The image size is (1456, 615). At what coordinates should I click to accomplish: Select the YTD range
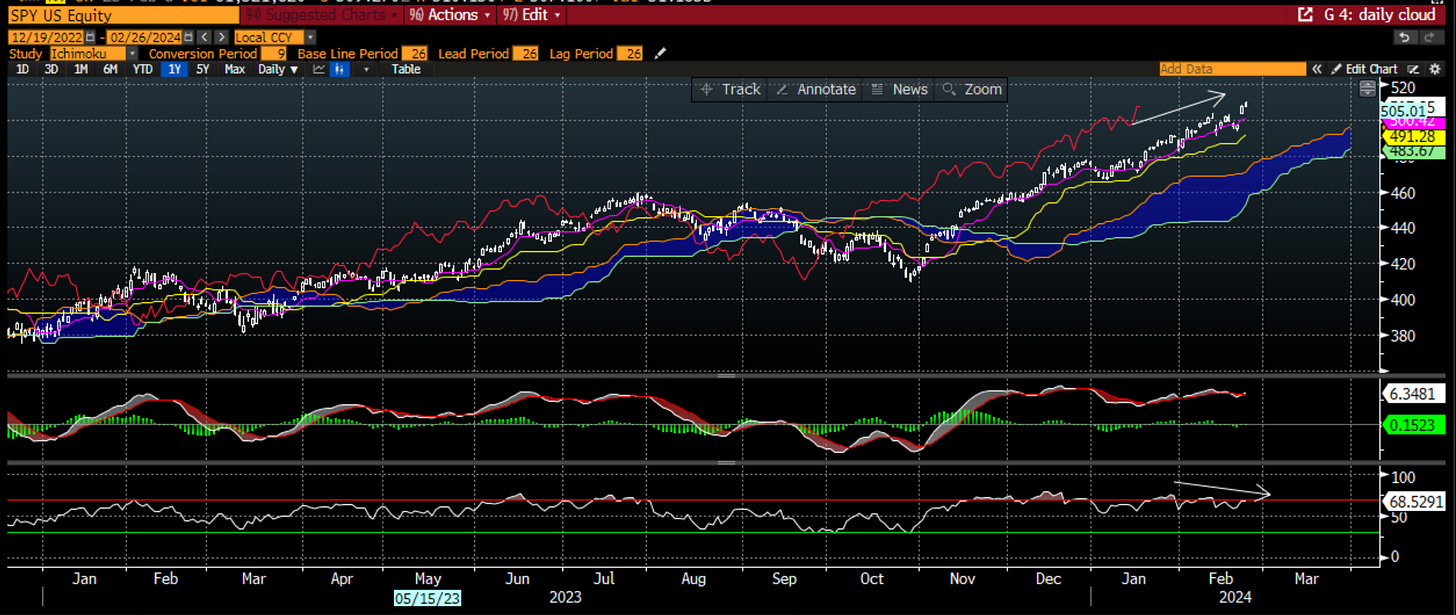tap(143, 69)
